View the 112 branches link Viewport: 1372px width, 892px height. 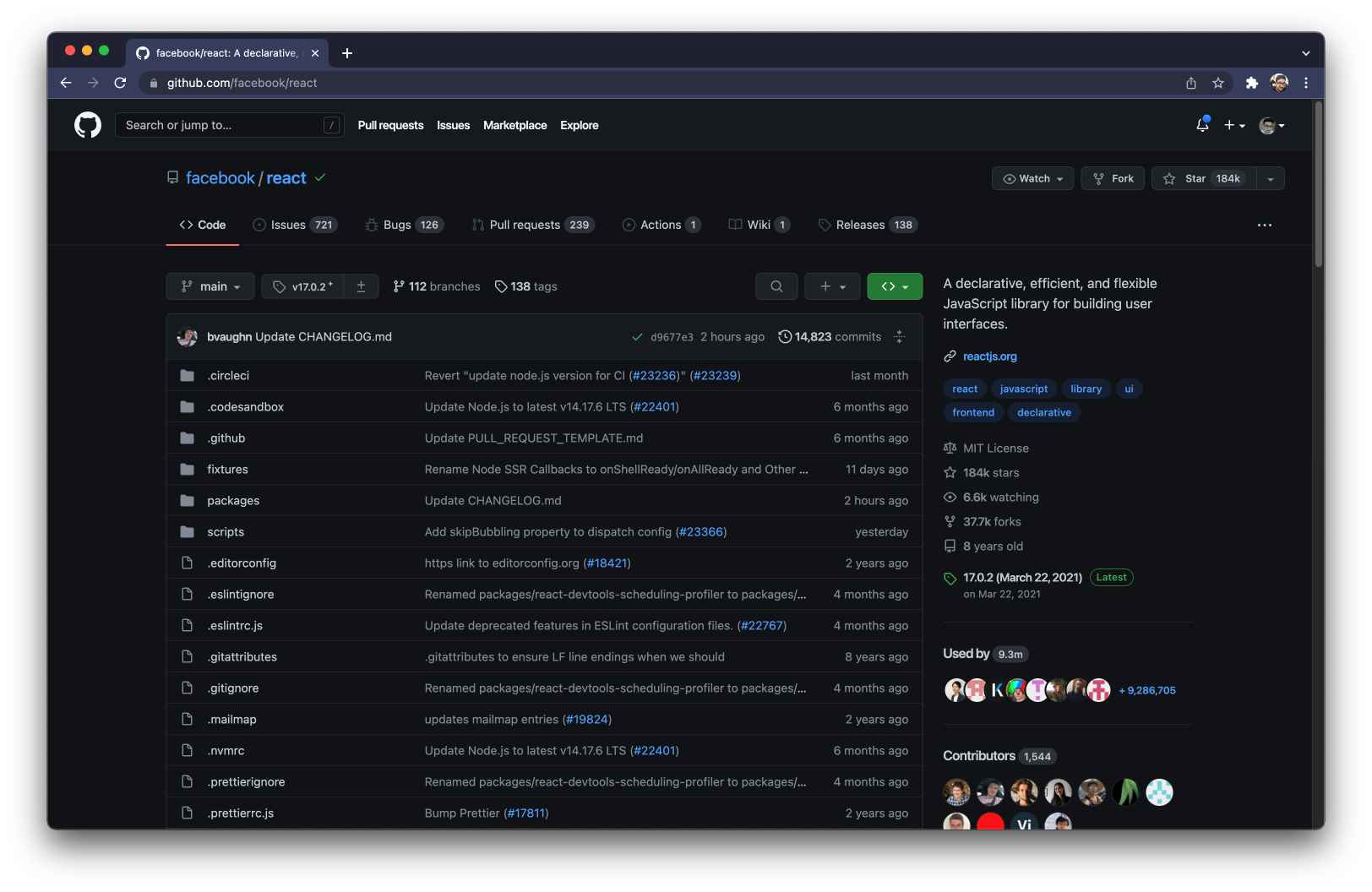click(x=437, y=286)
